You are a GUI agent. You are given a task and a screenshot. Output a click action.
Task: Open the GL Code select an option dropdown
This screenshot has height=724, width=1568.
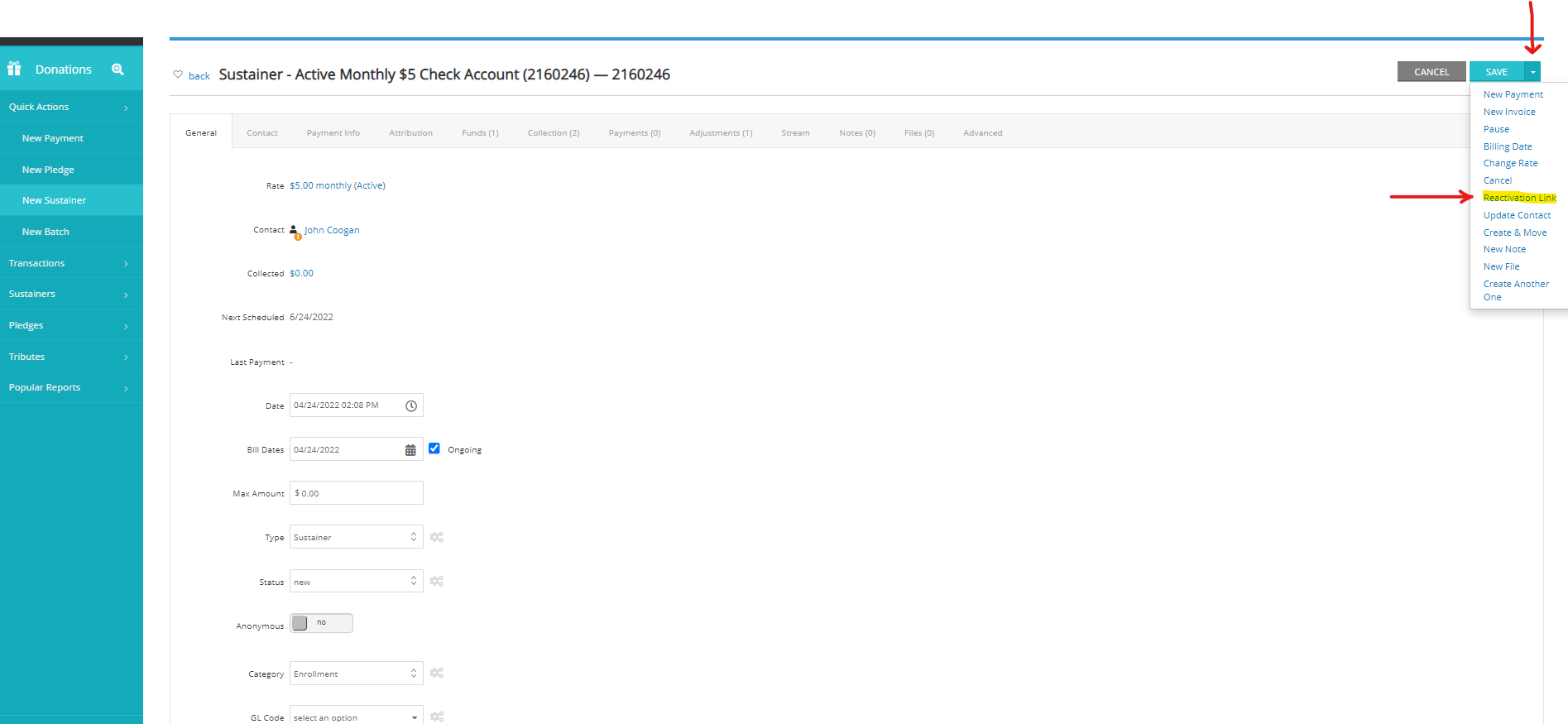pyautogui.click(x=357, y=717)
